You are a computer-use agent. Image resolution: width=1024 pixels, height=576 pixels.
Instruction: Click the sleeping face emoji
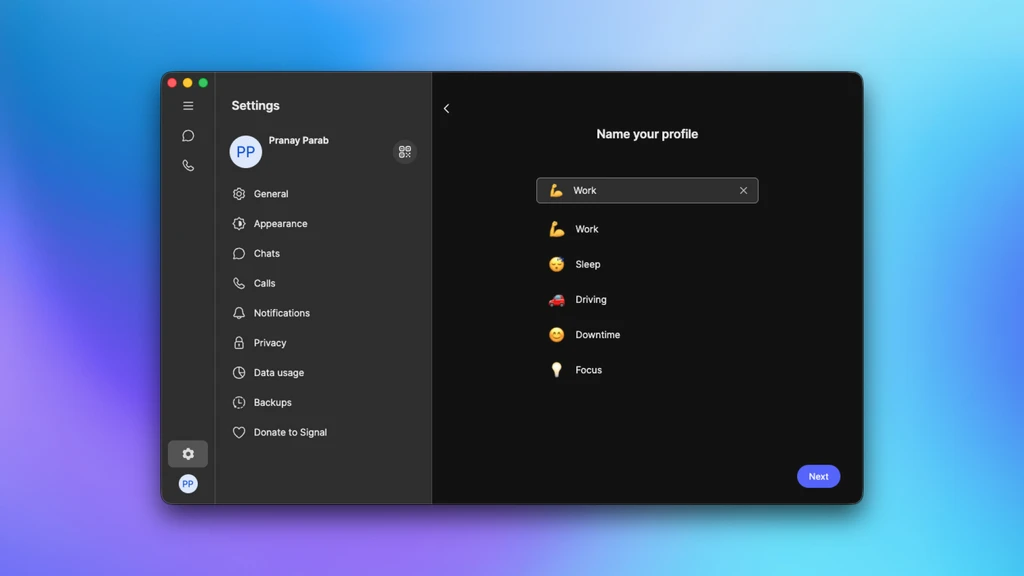[x=556, y=264]
